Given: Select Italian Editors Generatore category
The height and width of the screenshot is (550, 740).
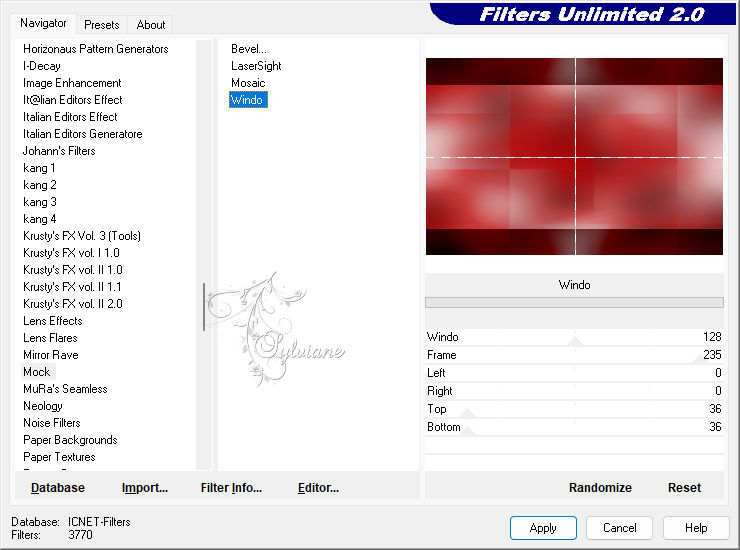Looking at the screenshot, I should pos(83,134).
